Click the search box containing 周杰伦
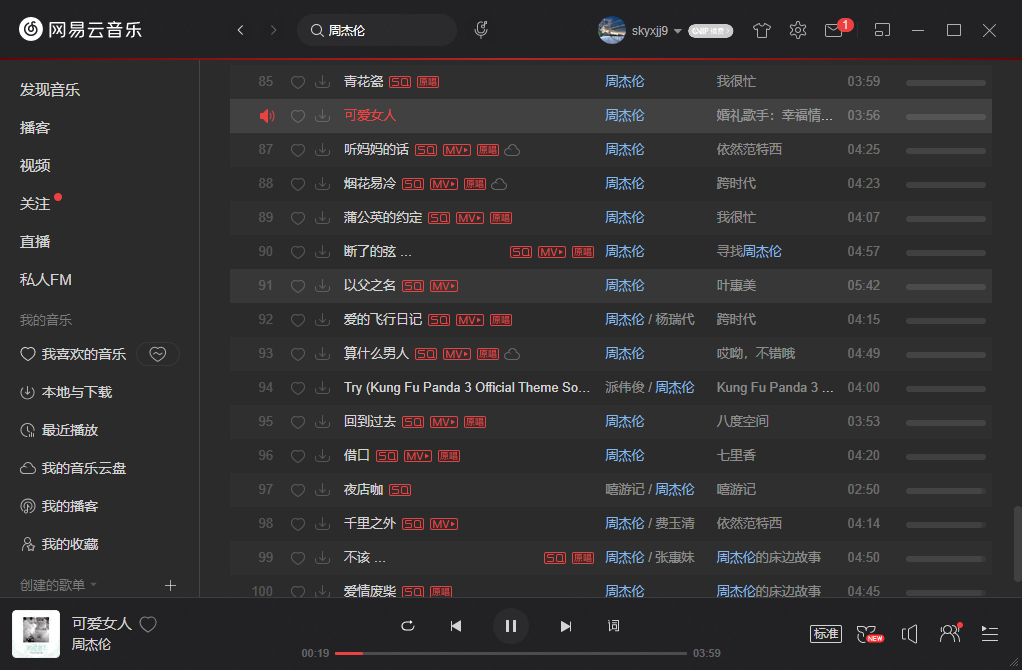Screen dimensions: 1022x670 pos(377,30)
